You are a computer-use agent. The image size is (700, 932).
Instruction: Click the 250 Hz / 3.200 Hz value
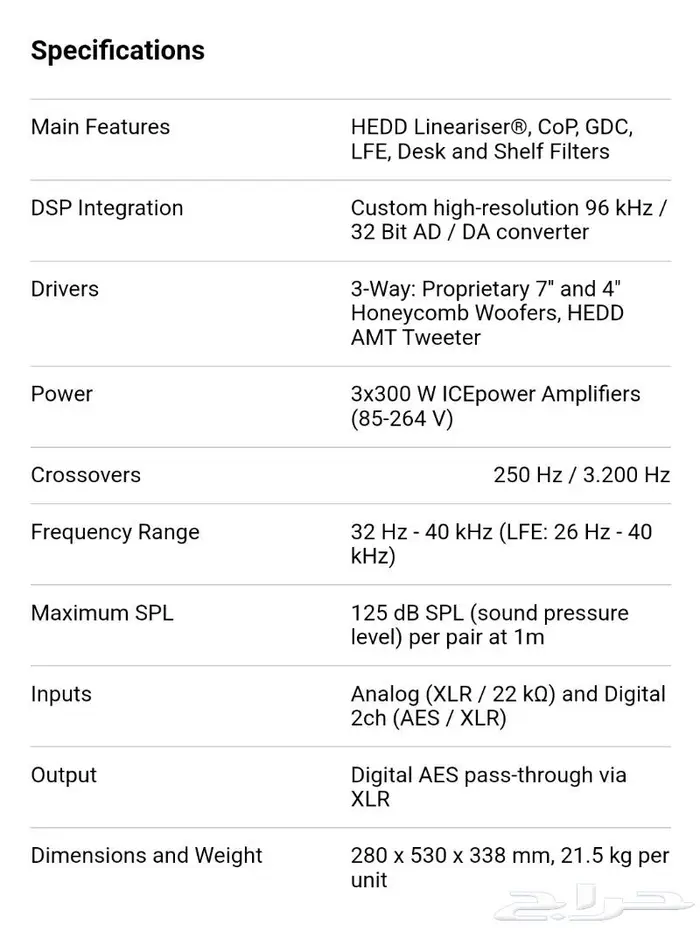click(x=582, y=475)
